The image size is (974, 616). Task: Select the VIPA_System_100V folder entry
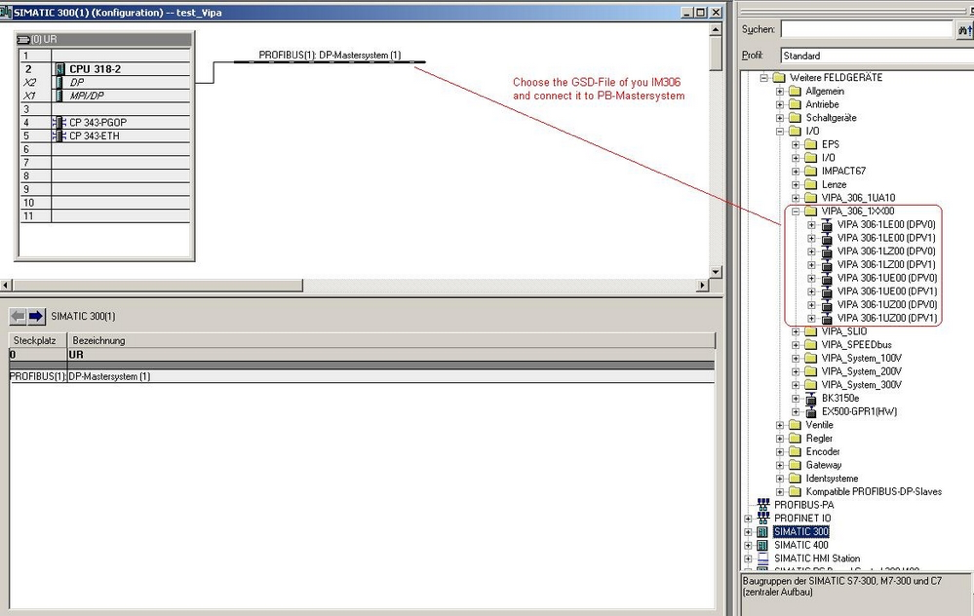861,358
